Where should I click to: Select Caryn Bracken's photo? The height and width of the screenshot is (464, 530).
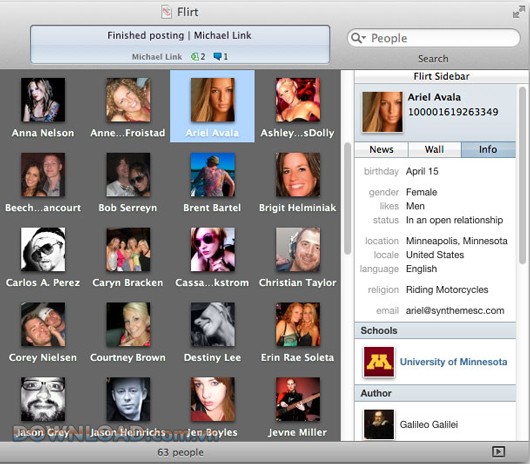coord(128,249)
